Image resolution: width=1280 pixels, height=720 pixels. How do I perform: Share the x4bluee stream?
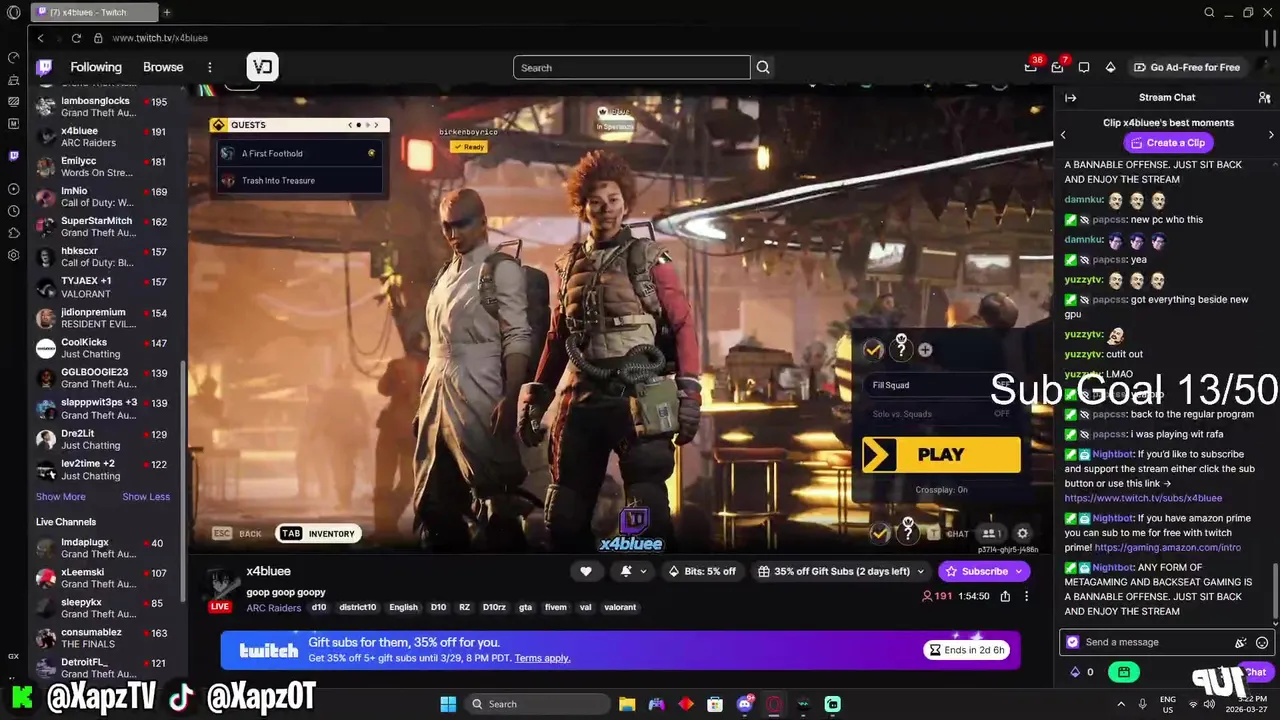pyautogui.click(x=1005, y=596)
